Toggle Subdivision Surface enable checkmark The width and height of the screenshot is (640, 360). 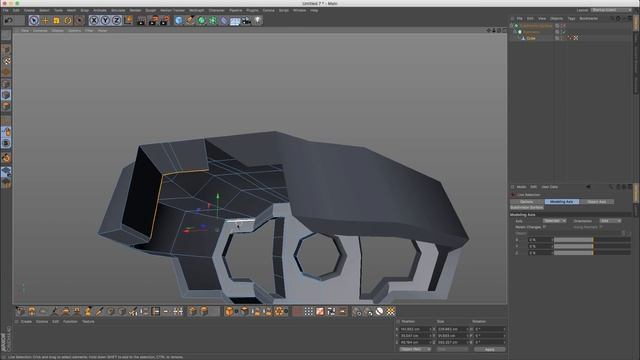[x=564, y=26]
